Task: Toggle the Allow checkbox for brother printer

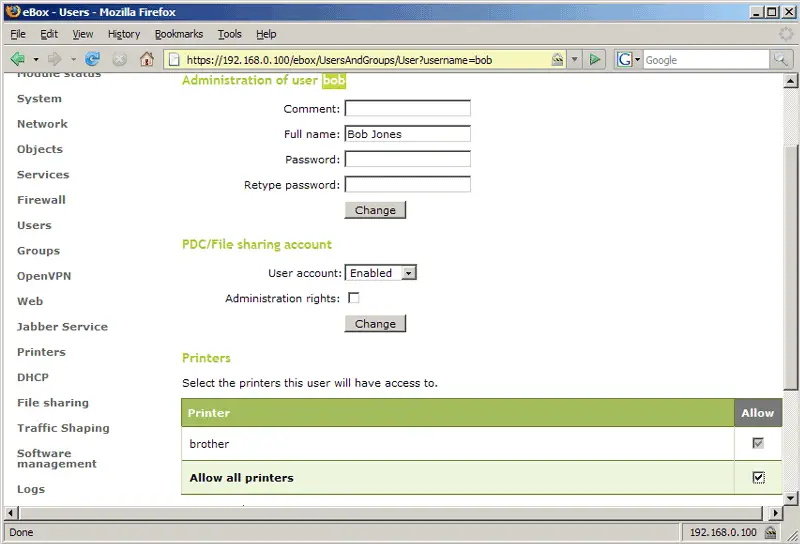Action: point(758,443)
